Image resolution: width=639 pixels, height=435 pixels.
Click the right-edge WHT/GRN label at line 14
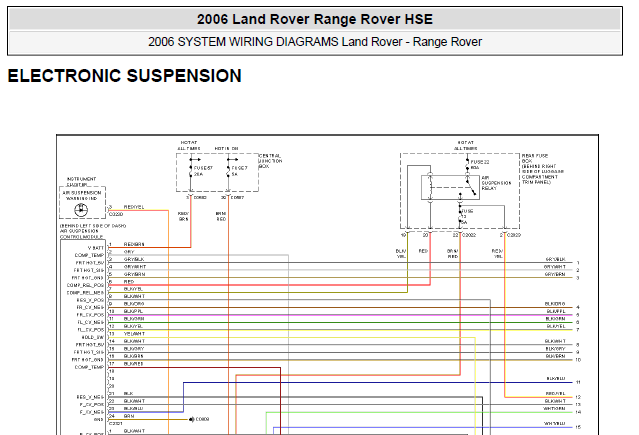(x=555, y=408)
